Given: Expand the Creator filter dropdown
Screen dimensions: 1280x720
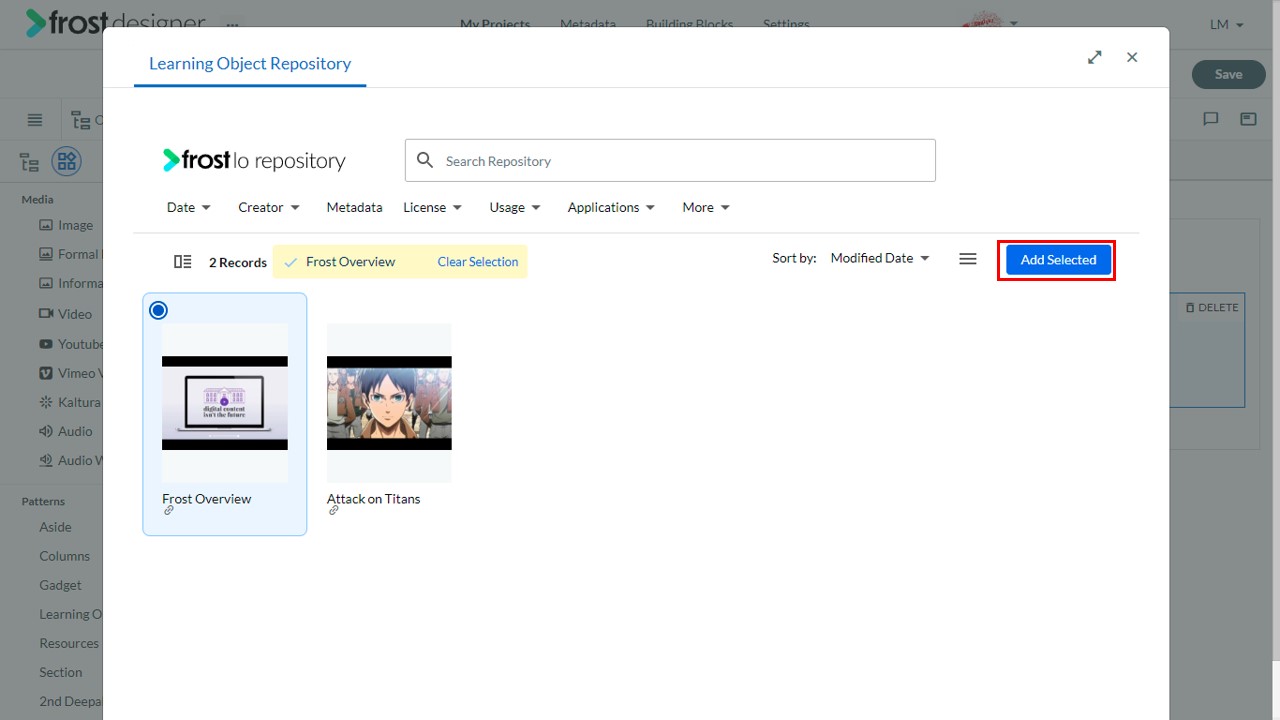Looking at the screenshot, I should (269, 207).
